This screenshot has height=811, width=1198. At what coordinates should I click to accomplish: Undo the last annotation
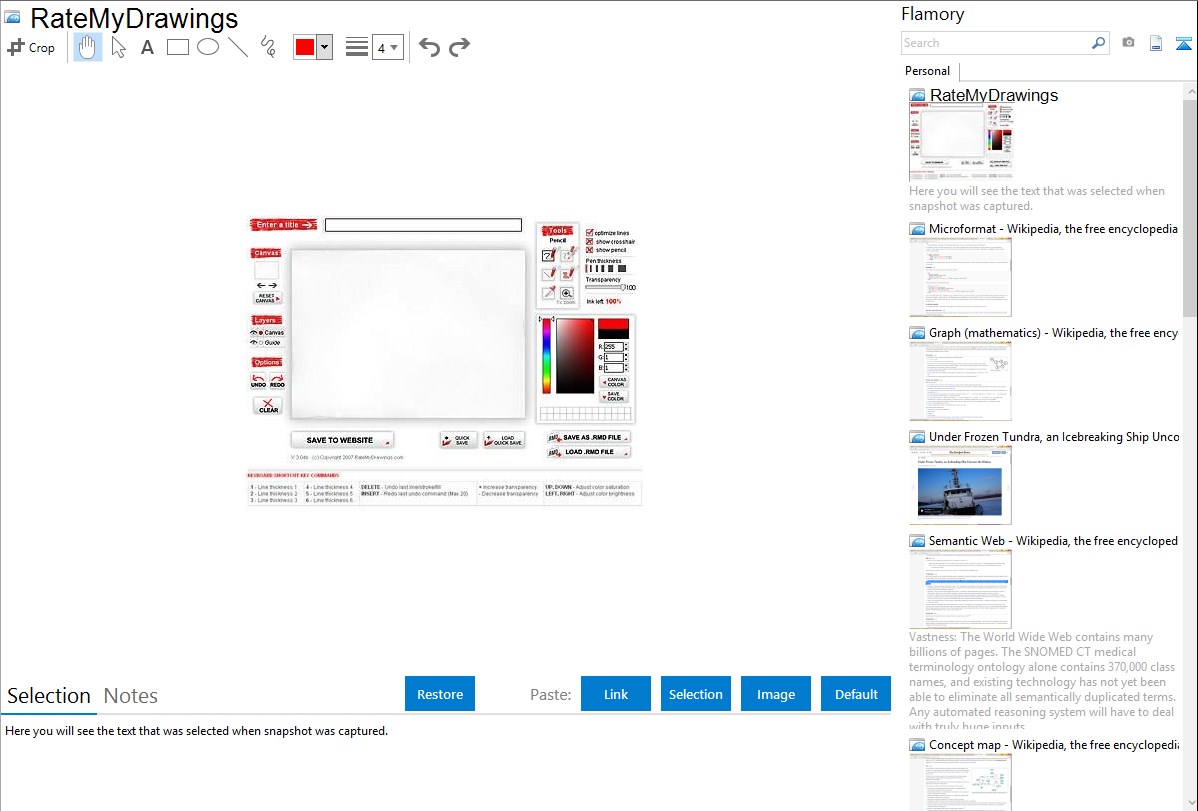(x=429, y=47)
